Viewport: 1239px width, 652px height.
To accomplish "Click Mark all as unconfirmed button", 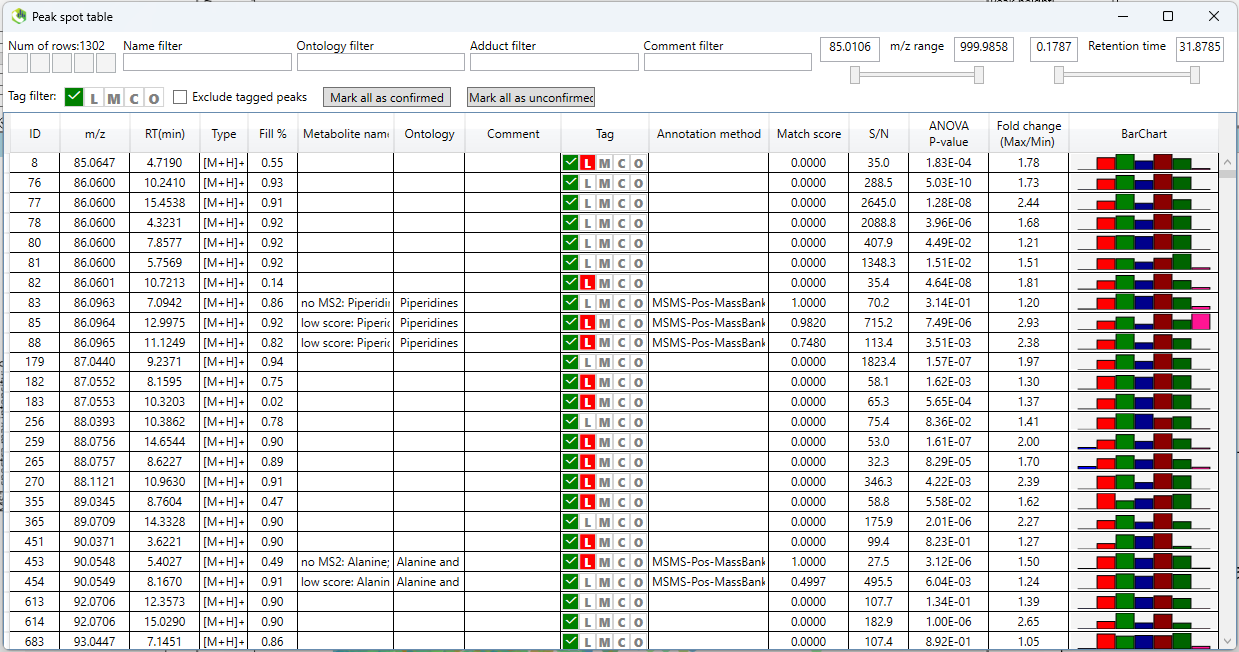I will click(x=531, y=97).
